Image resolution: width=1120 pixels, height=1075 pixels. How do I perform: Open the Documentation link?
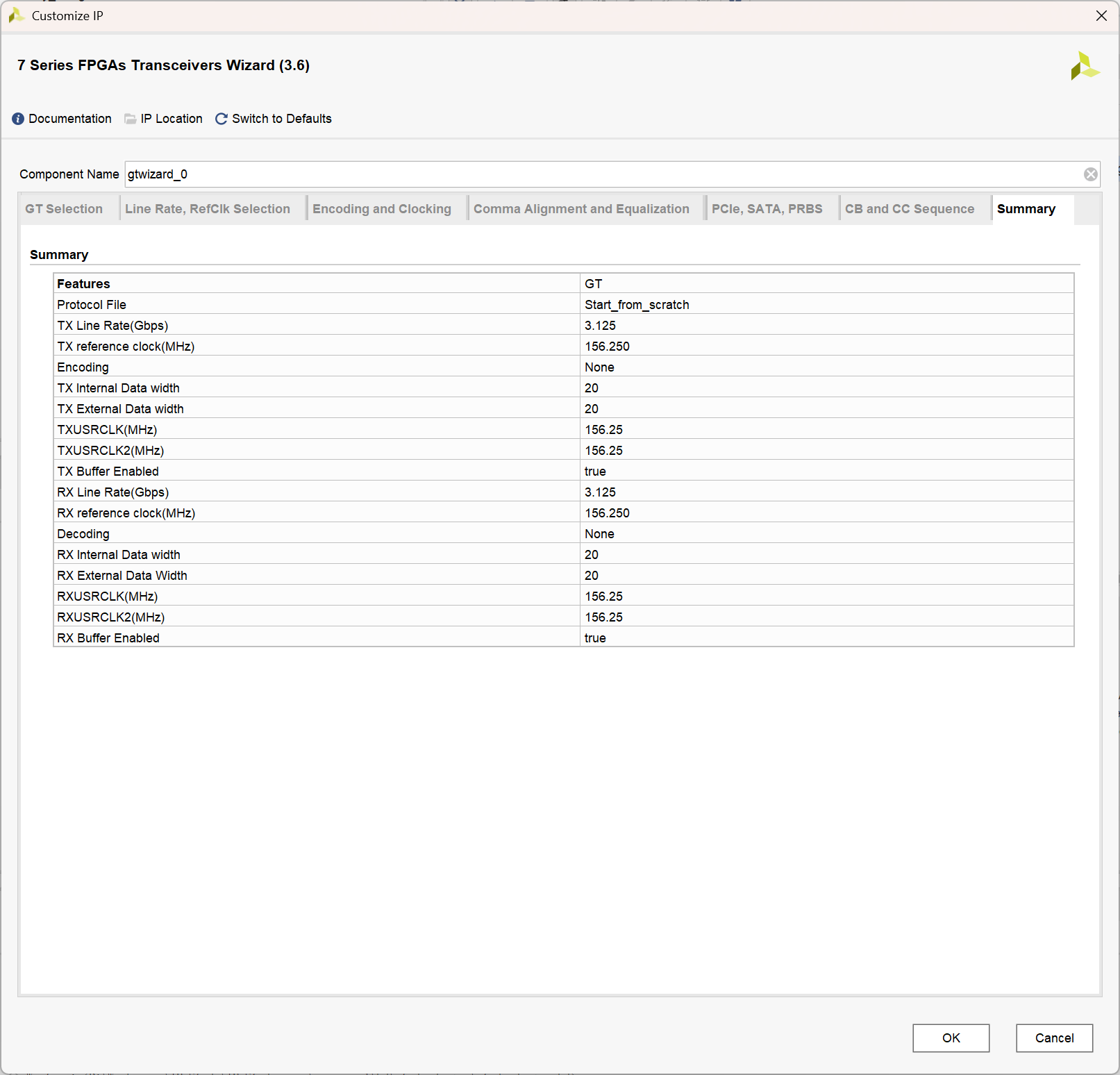pyautogui.click(x=70, y=119)
